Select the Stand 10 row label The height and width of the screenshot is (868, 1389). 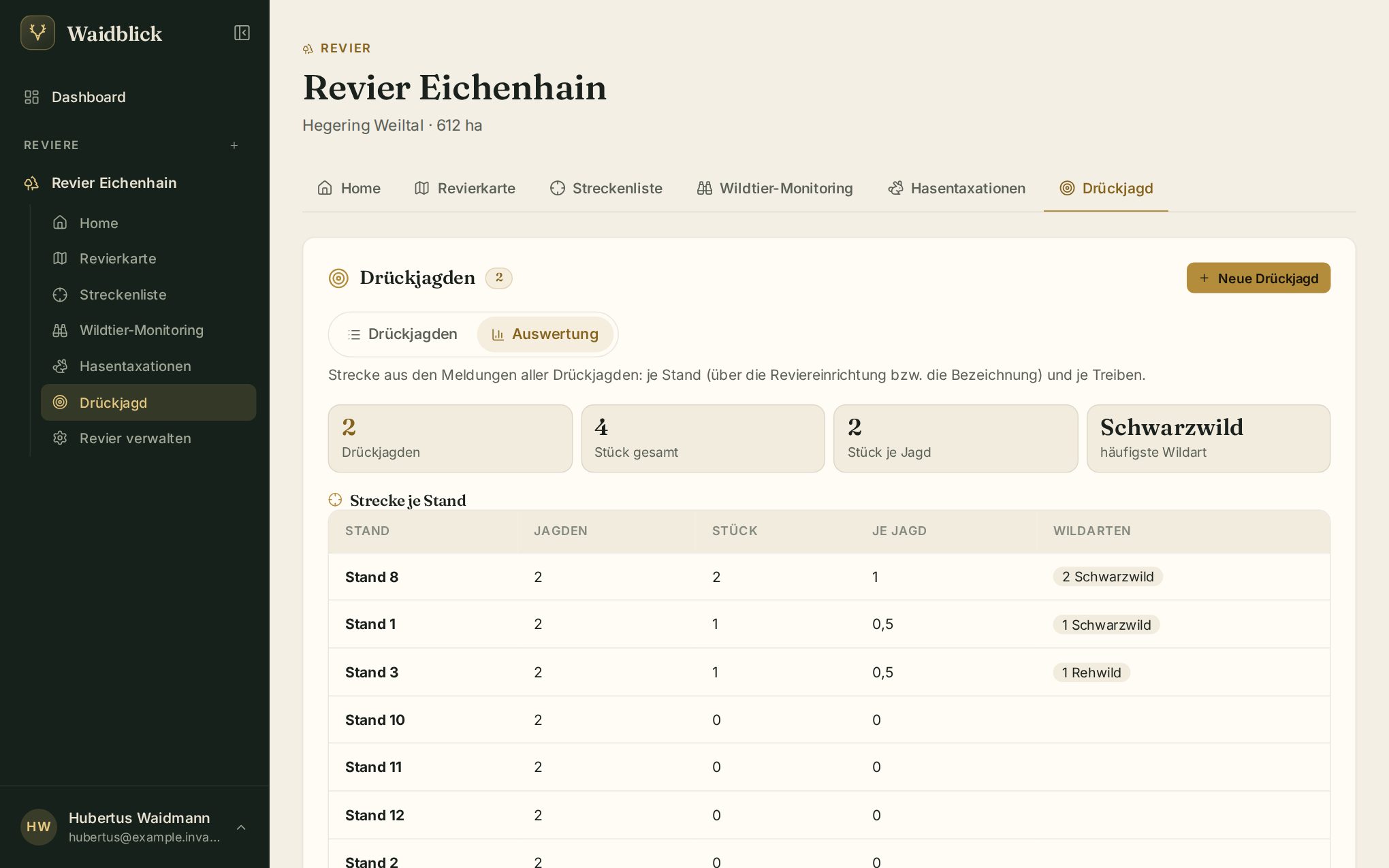pos(375,720)
